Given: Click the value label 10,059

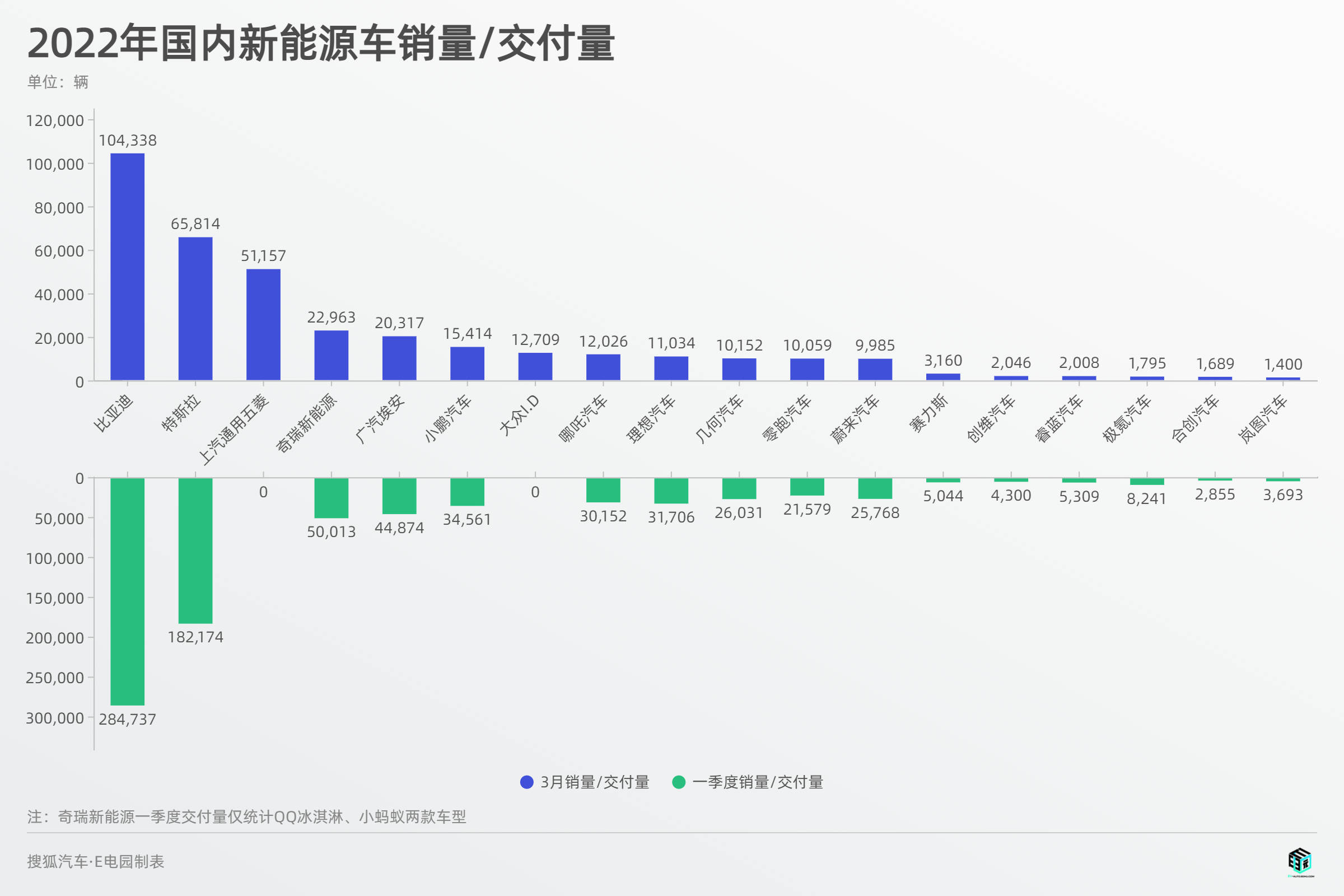Looking at the screenshot, I should coord(808,346).
